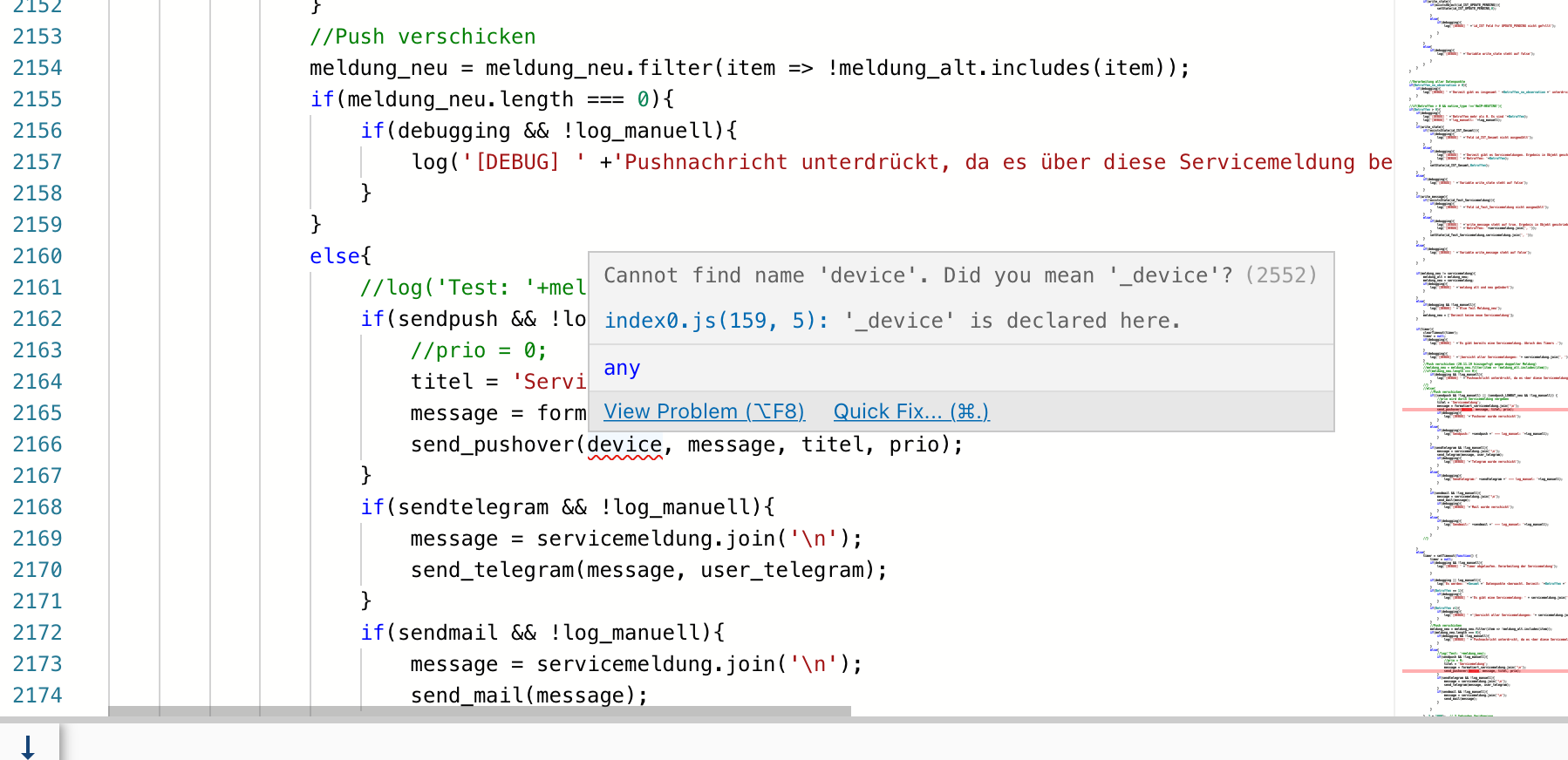Click 'send_telegram(message, user_telegram);' line
Image resolution: width=1568 pixels, height=760 pixels.
649,570
